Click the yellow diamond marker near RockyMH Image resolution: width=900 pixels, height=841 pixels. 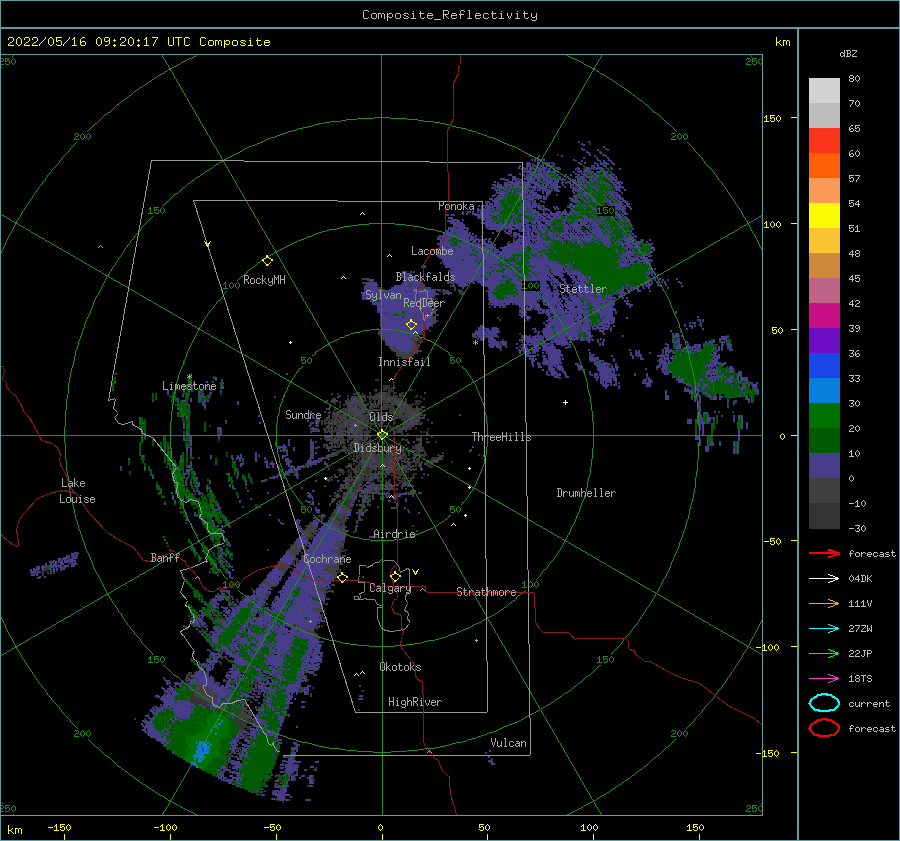coord(267,261)
